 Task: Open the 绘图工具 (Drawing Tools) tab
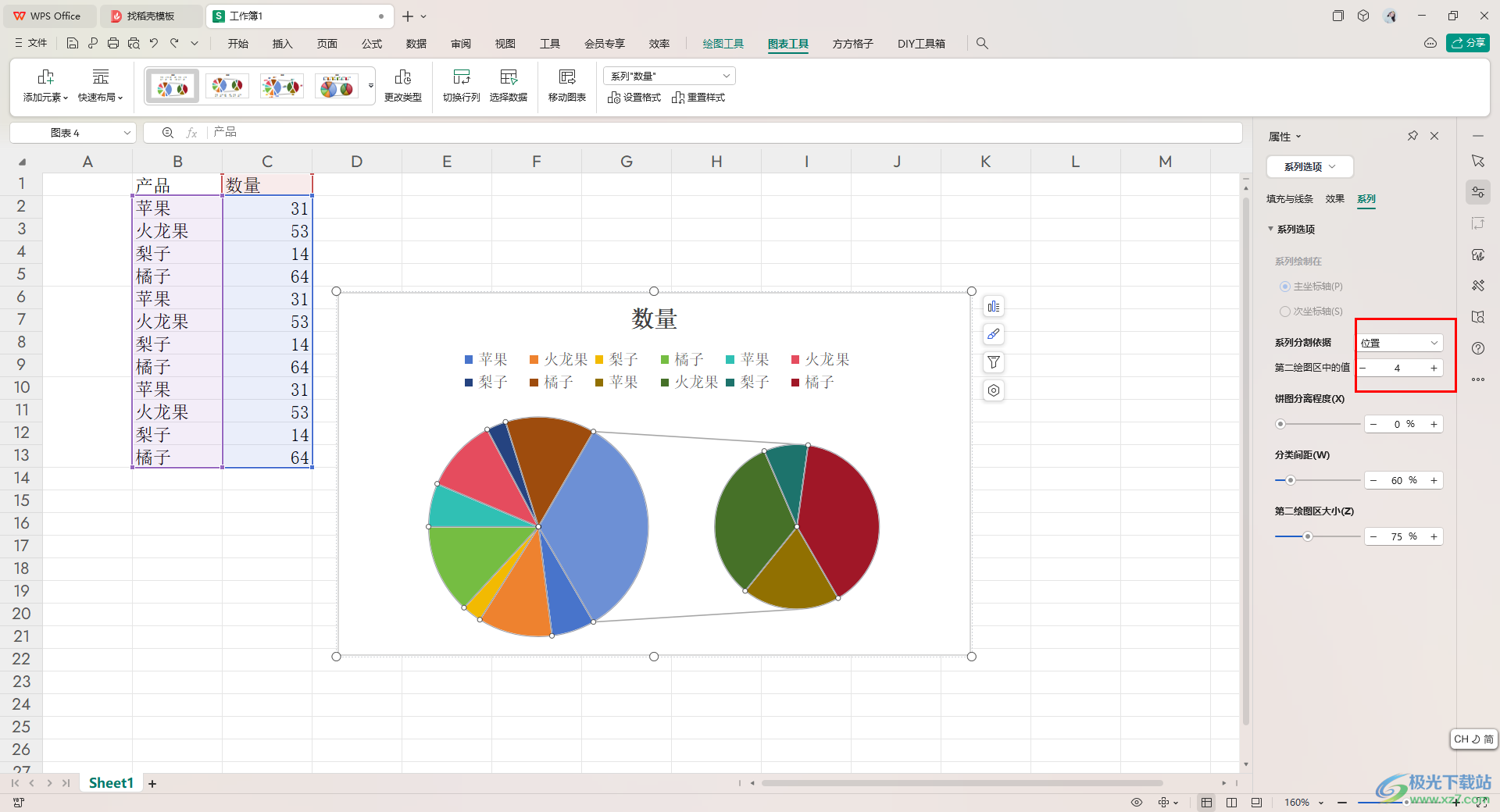(x=723, y=44)
